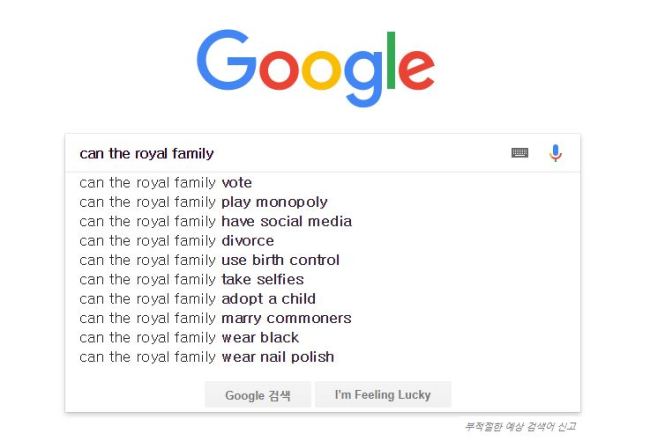Choose the 'wear nail polish' suggestion
The width and height of the screenshot is (650, 441).
[x=323, y=357]
